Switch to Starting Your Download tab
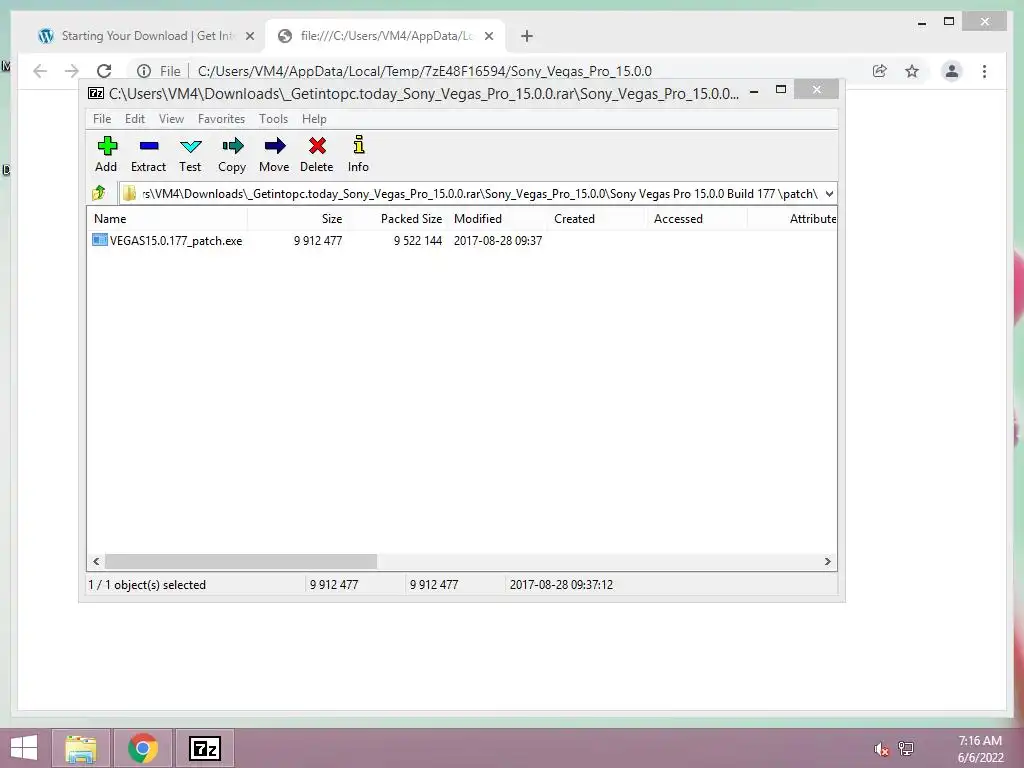This screenshot has width=1024, height=768. tap(145, 36)
